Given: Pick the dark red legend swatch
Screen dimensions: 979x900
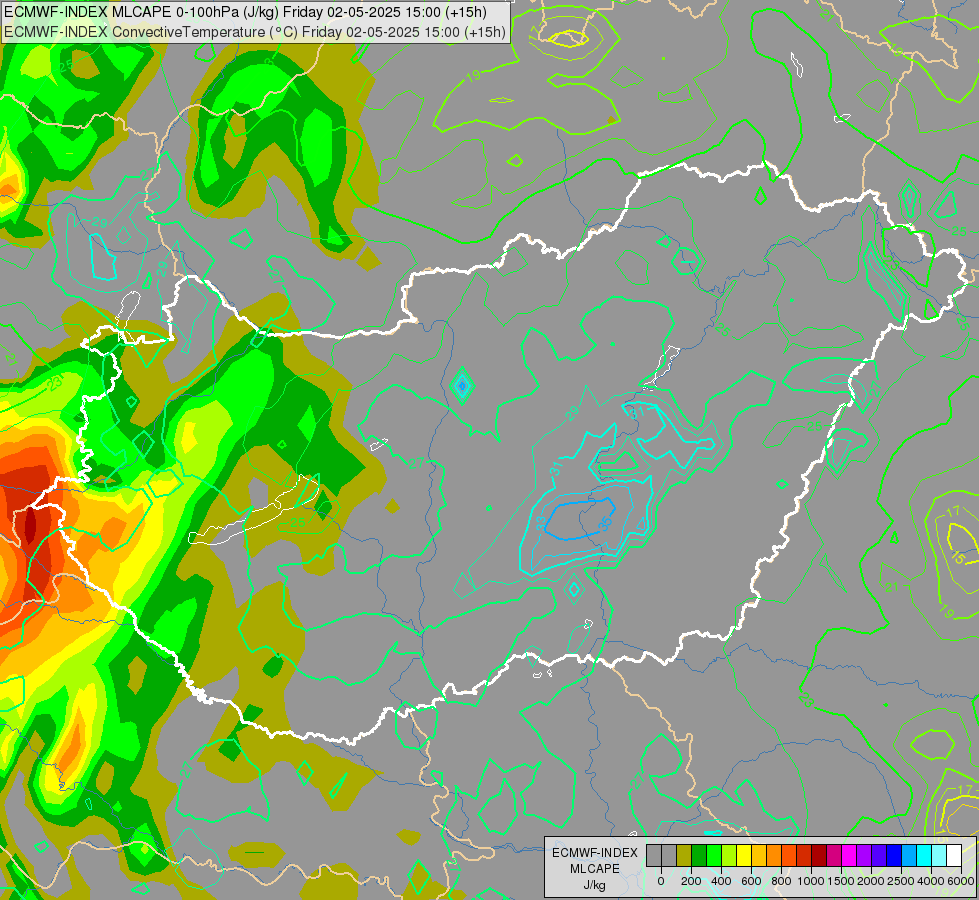Looking at the screenshot, I should click(x=820, y=856).
